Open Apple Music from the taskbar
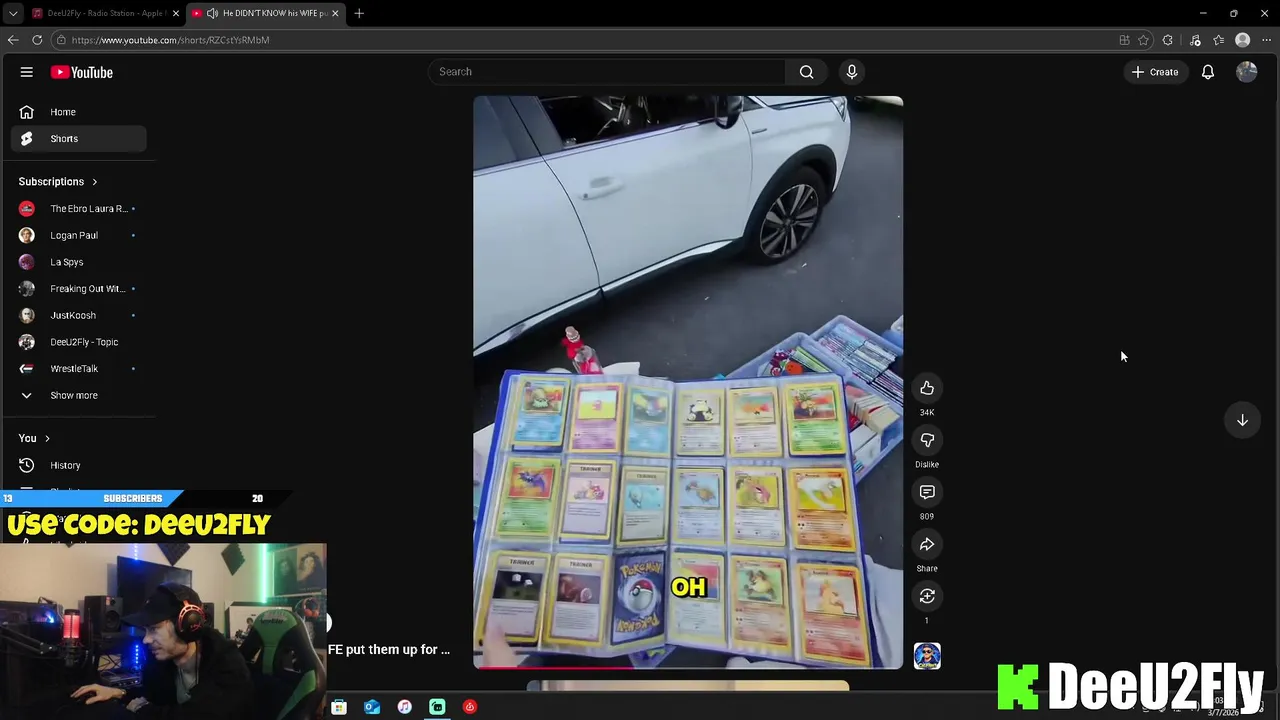Screen dimensions: 1280x720 point(404,707)
